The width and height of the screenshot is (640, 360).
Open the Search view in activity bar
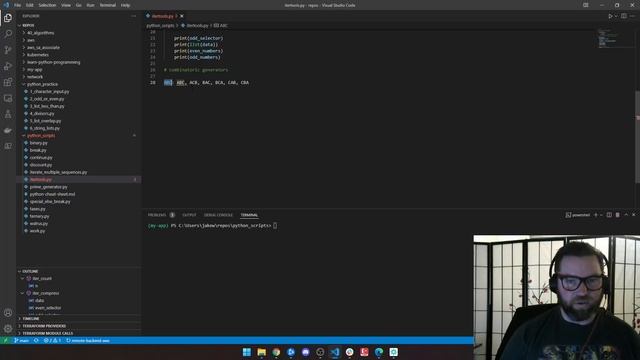(8, 34)
